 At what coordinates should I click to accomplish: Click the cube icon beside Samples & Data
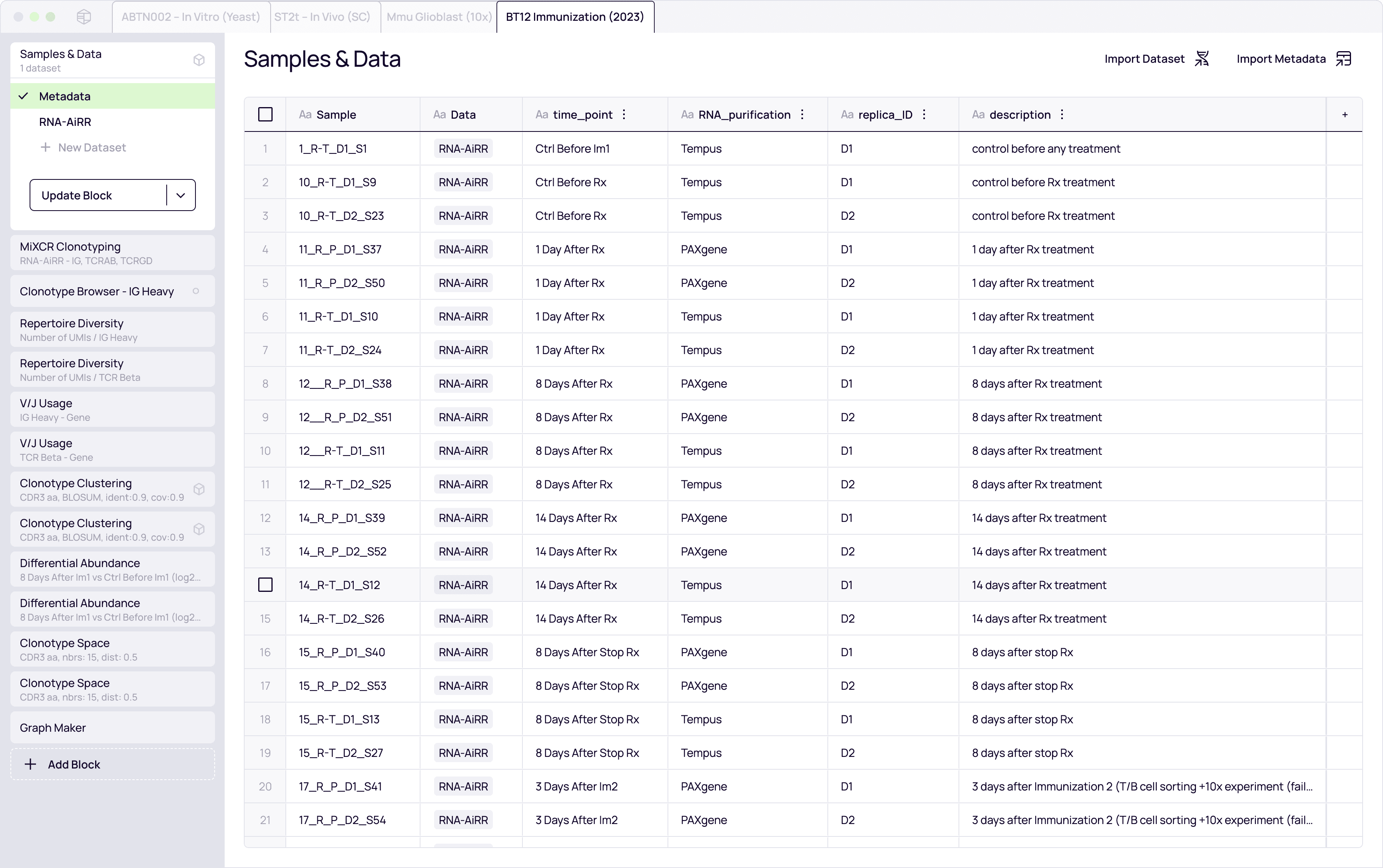click(x=199, y=60)
